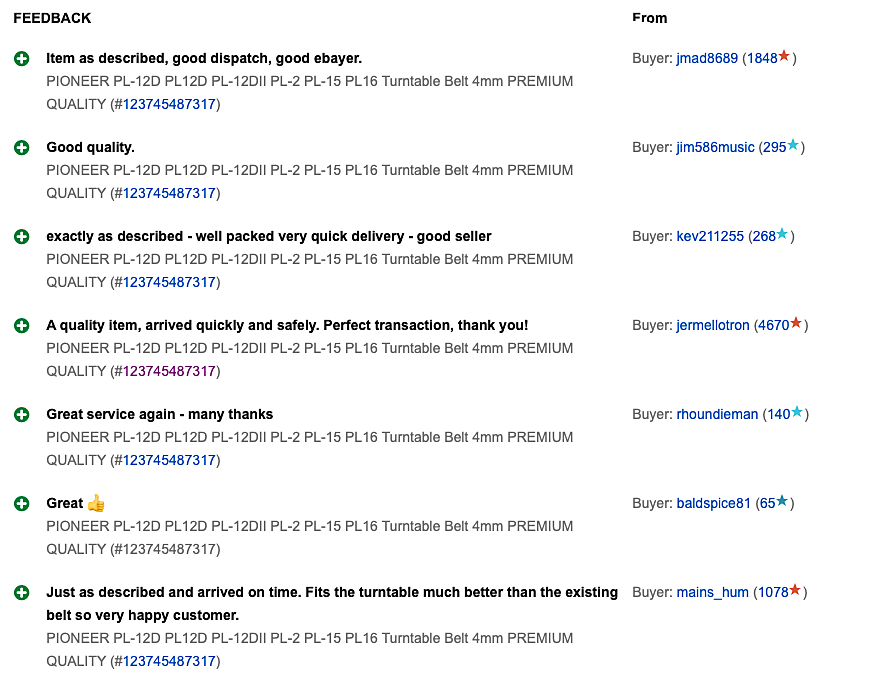The width and height of the screenshot is (885, 682).
Task: Click the blue star next to baldspice81's score
Action: click(782, 502)
